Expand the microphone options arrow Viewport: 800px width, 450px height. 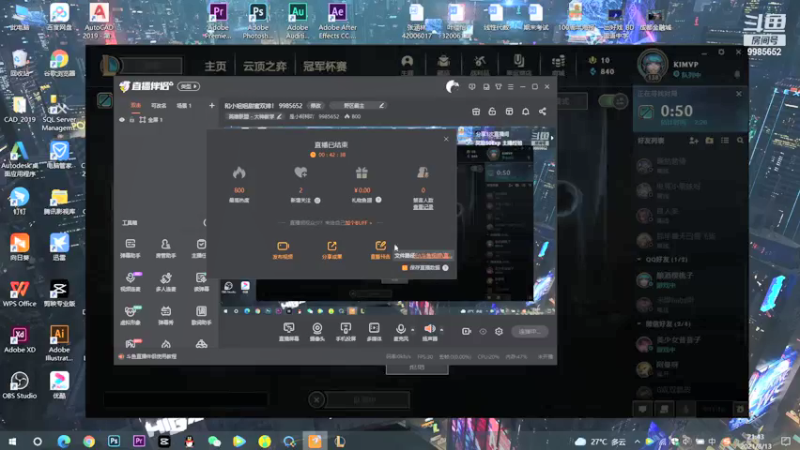click(x=413, y=330)
